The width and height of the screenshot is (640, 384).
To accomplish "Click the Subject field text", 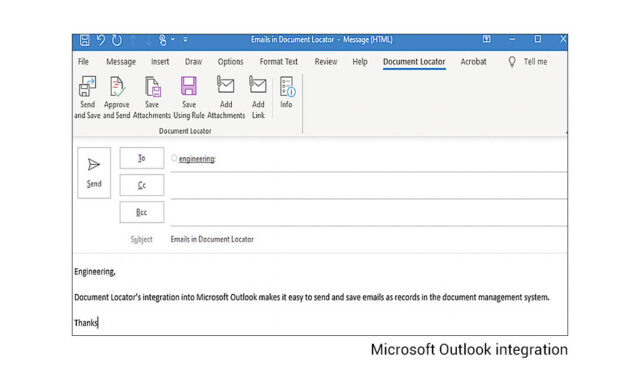I will click(x=212, y=239).
